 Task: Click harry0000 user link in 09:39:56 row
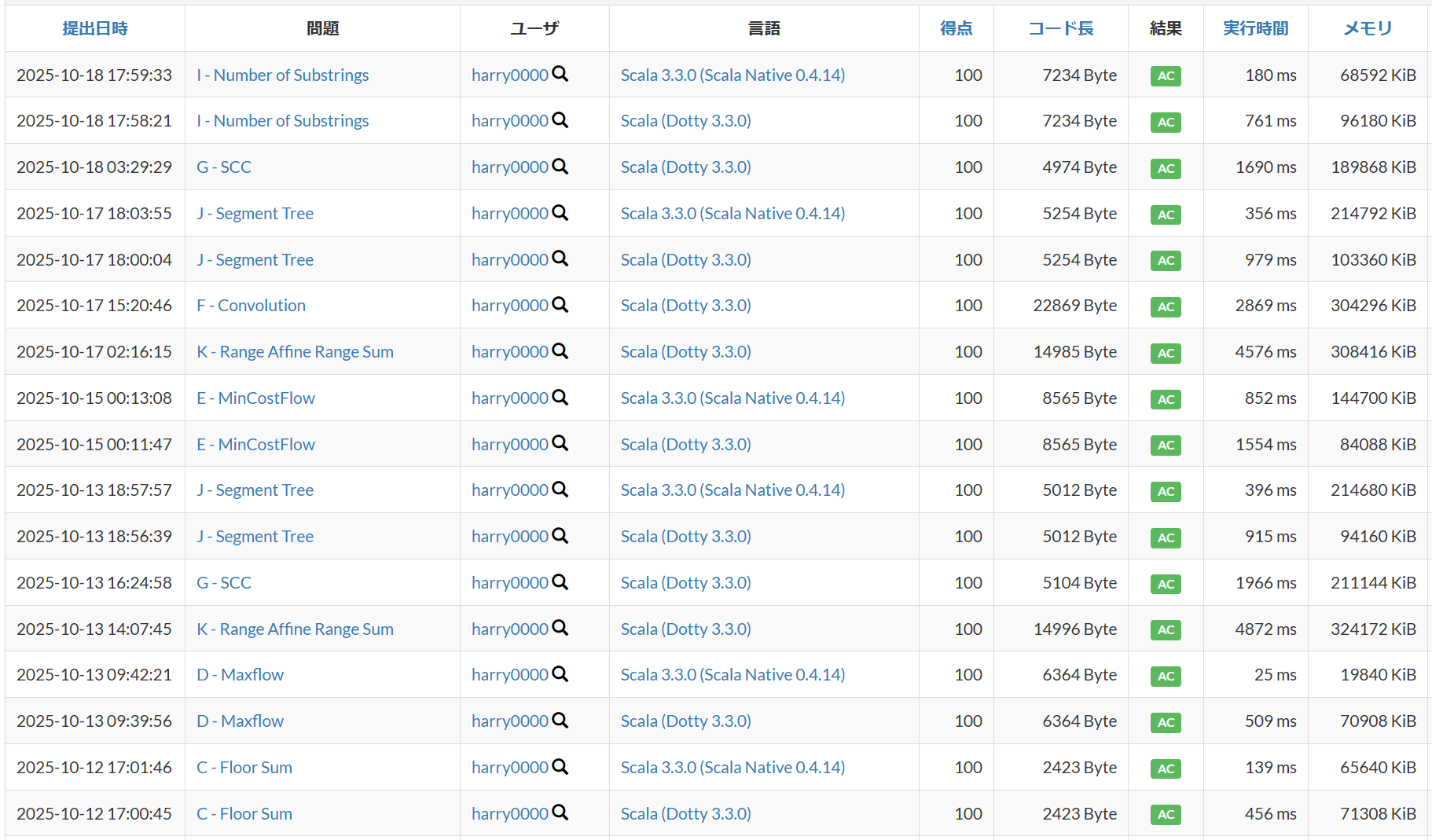[509, 721]
